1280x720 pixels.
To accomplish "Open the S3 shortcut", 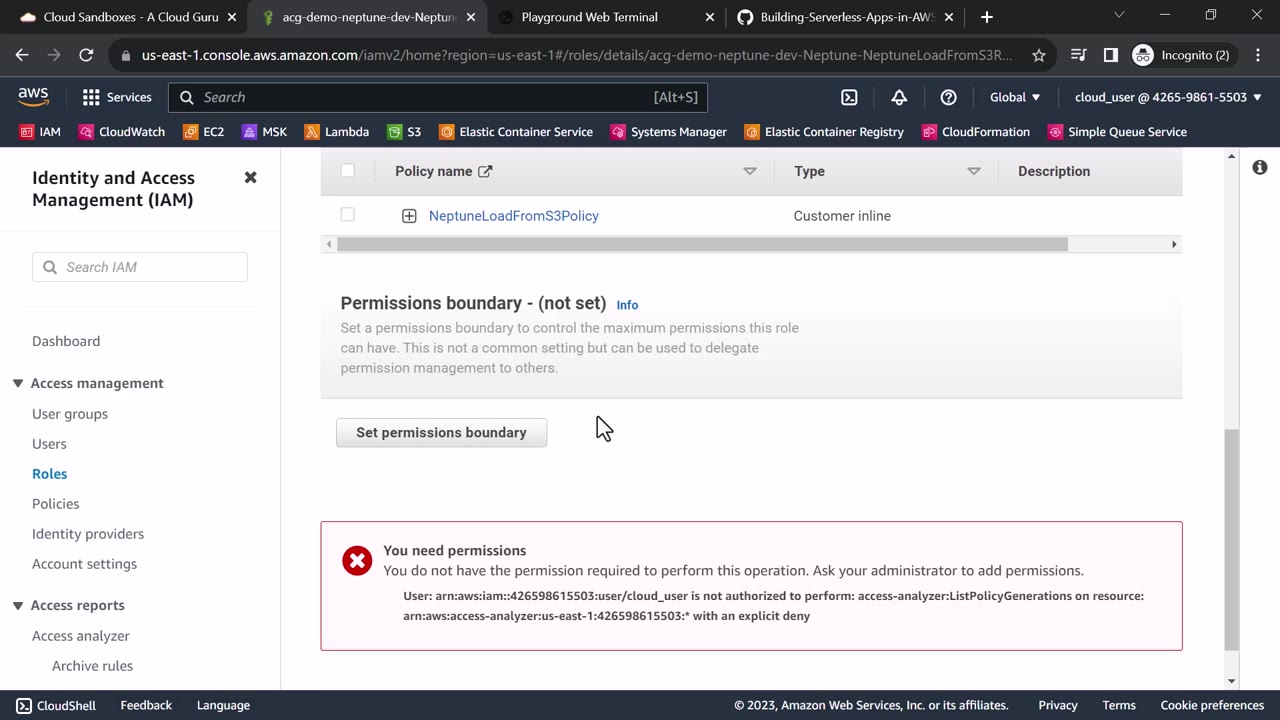I will click(x=404, y=132).
